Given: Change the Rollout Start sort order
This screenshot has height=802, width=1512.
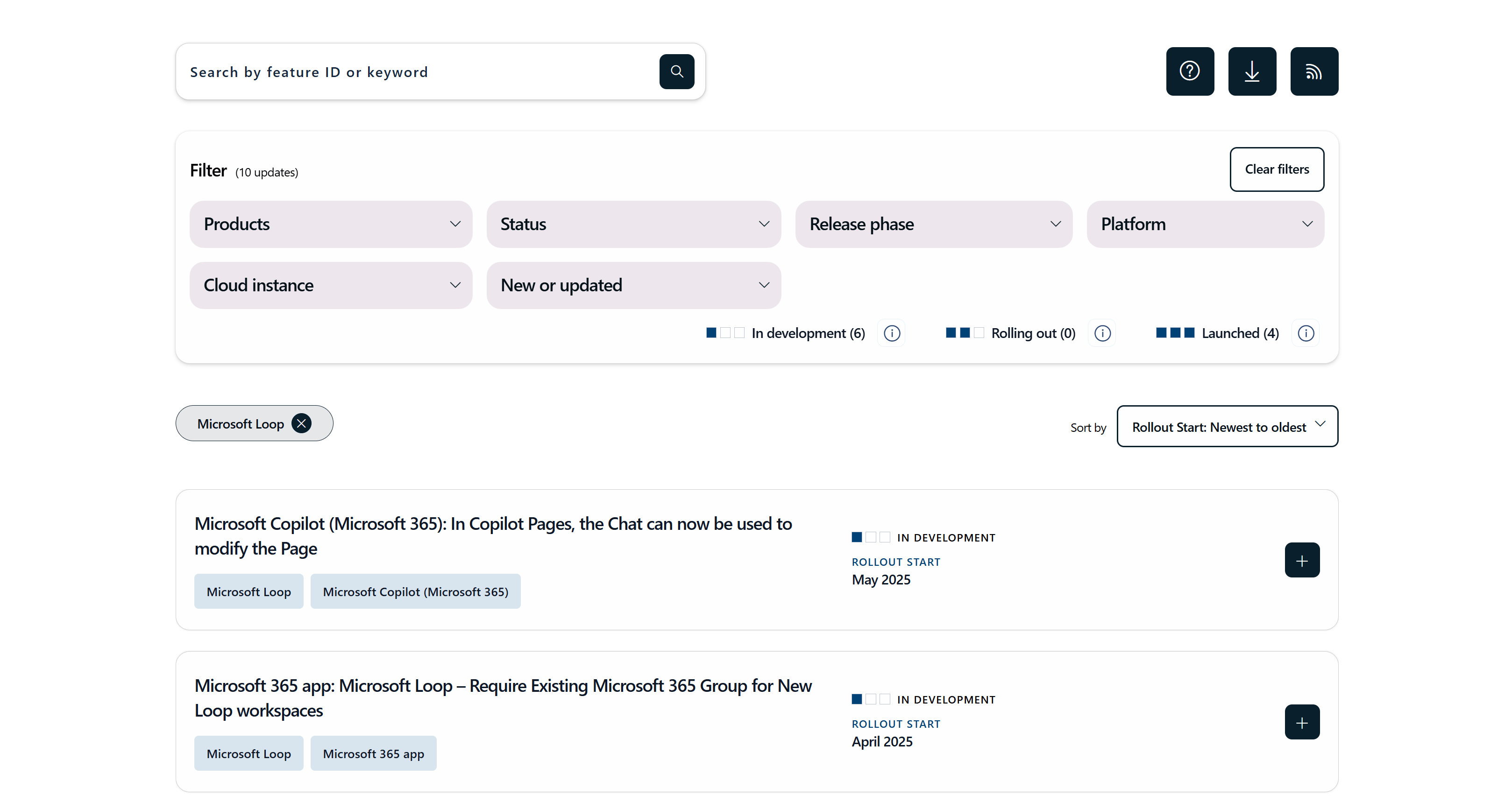Looking at the screenshot, I should [1226, 426].
